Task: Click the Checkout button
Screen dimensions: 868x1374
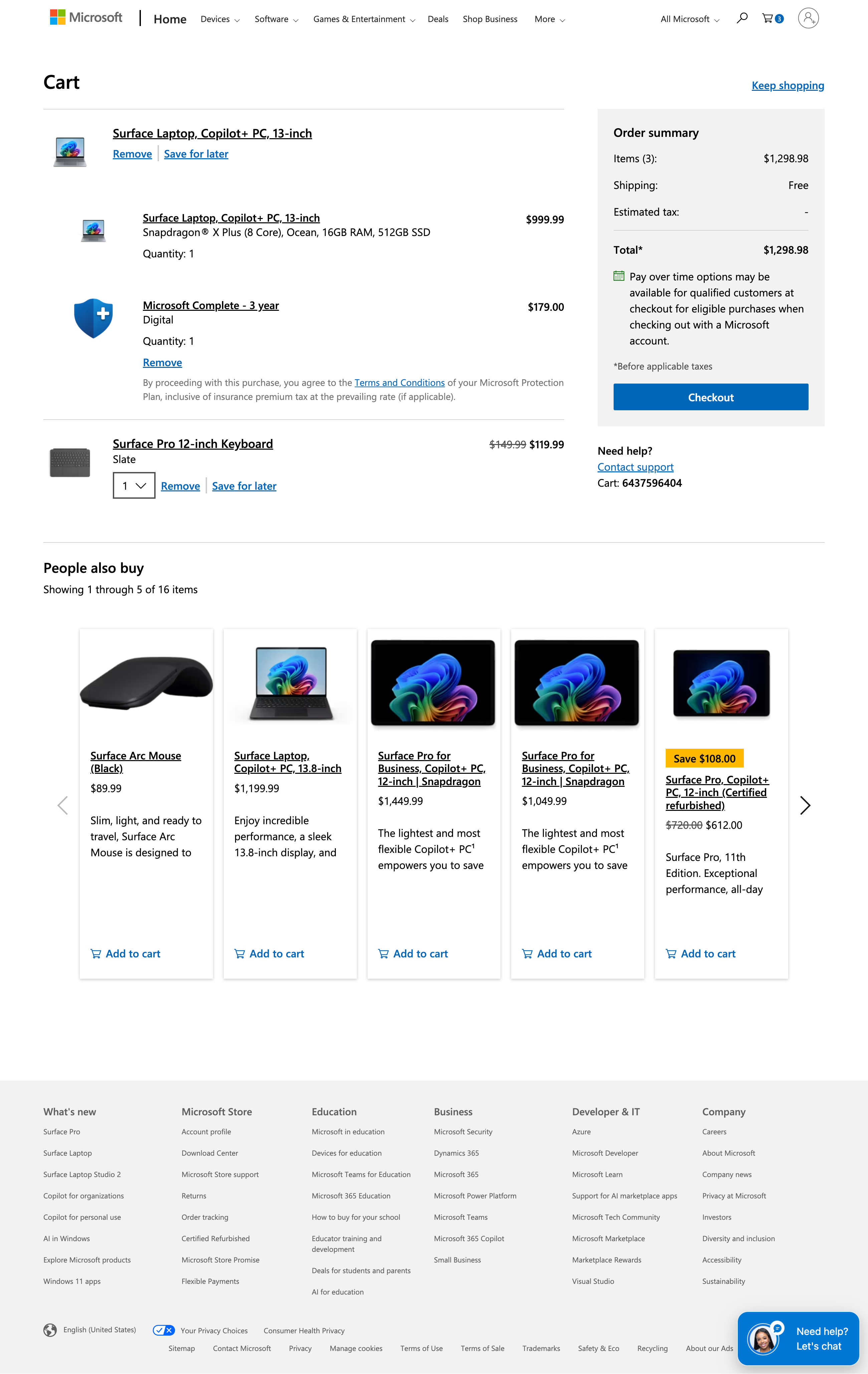Action: coord(710,397)
